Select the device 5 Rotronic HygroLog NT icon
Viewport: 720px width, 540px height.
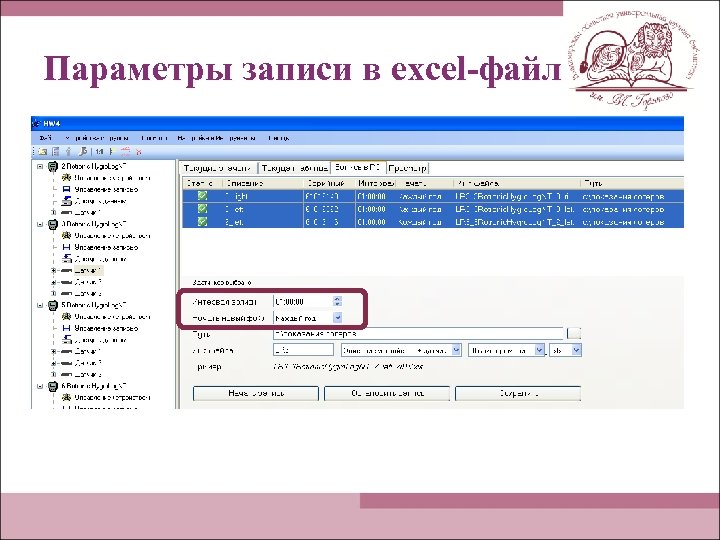click(x=53, y=305)
